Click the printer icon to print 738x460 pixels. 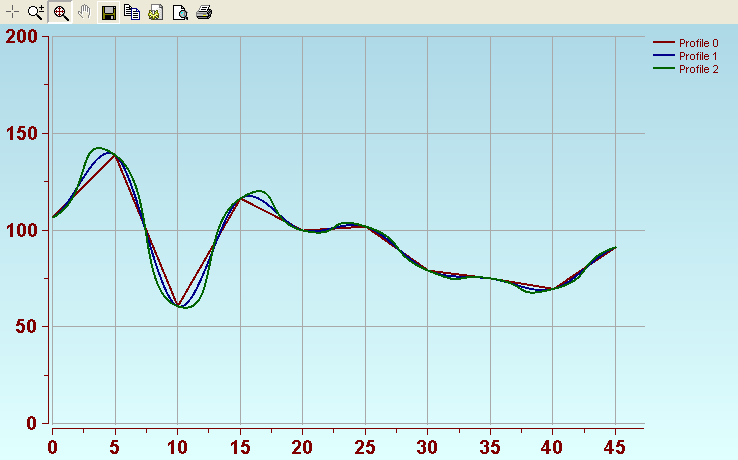[x=204, y=12]
